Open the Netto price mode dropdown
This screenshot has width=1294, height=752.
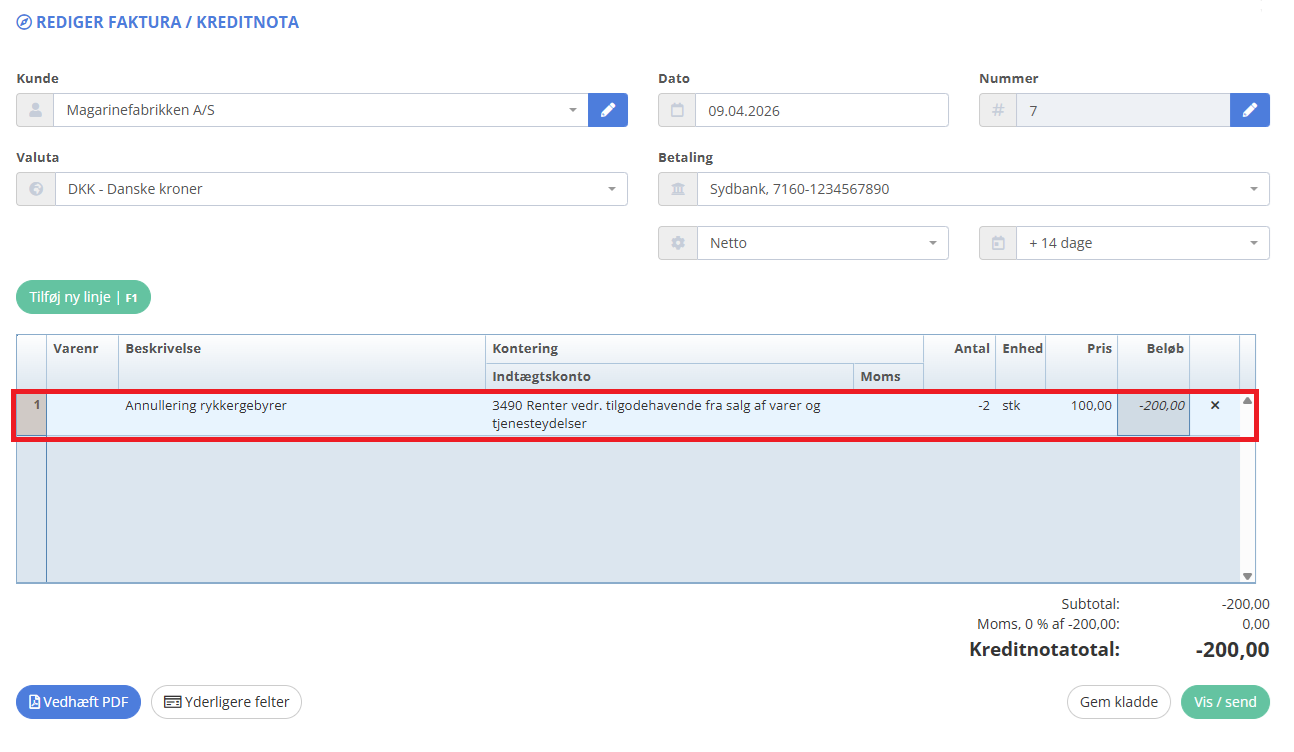(x=822, y=243)
